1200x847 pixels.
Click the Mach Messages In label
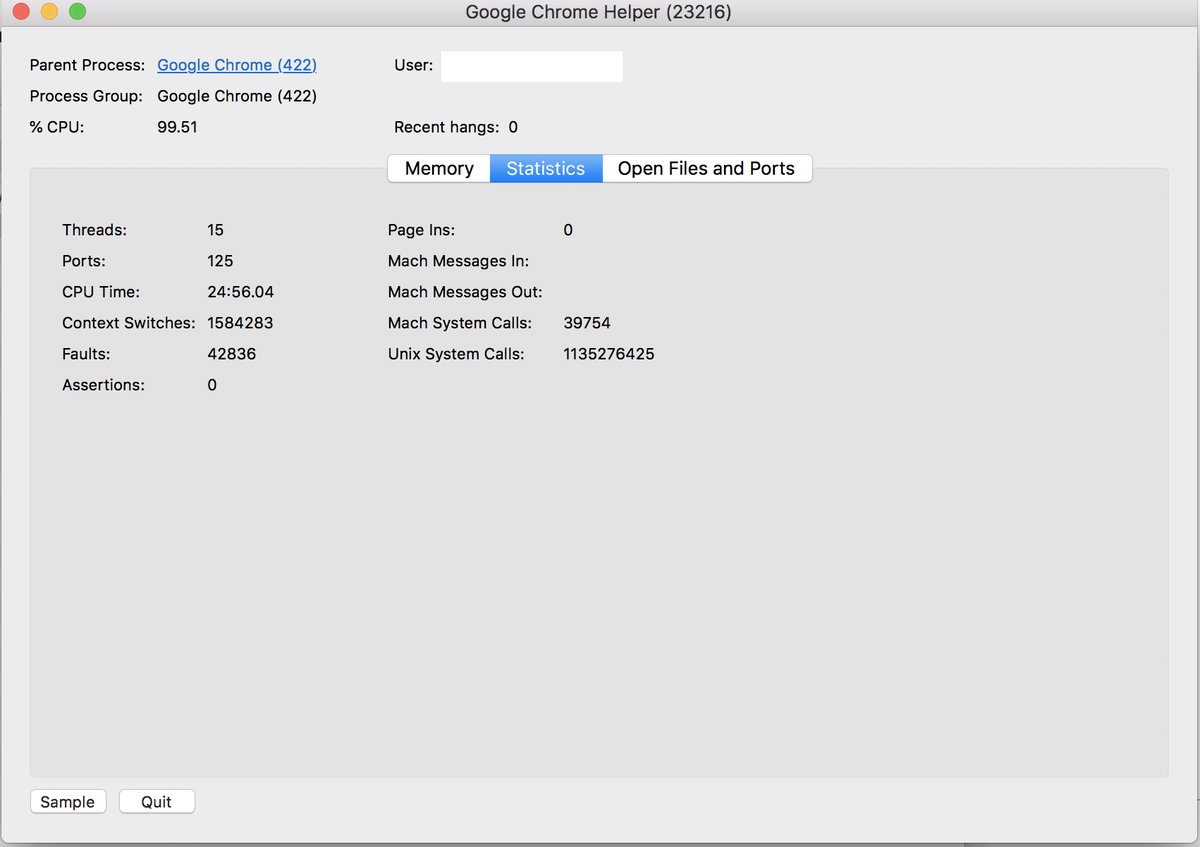click(x=458, y=261)
